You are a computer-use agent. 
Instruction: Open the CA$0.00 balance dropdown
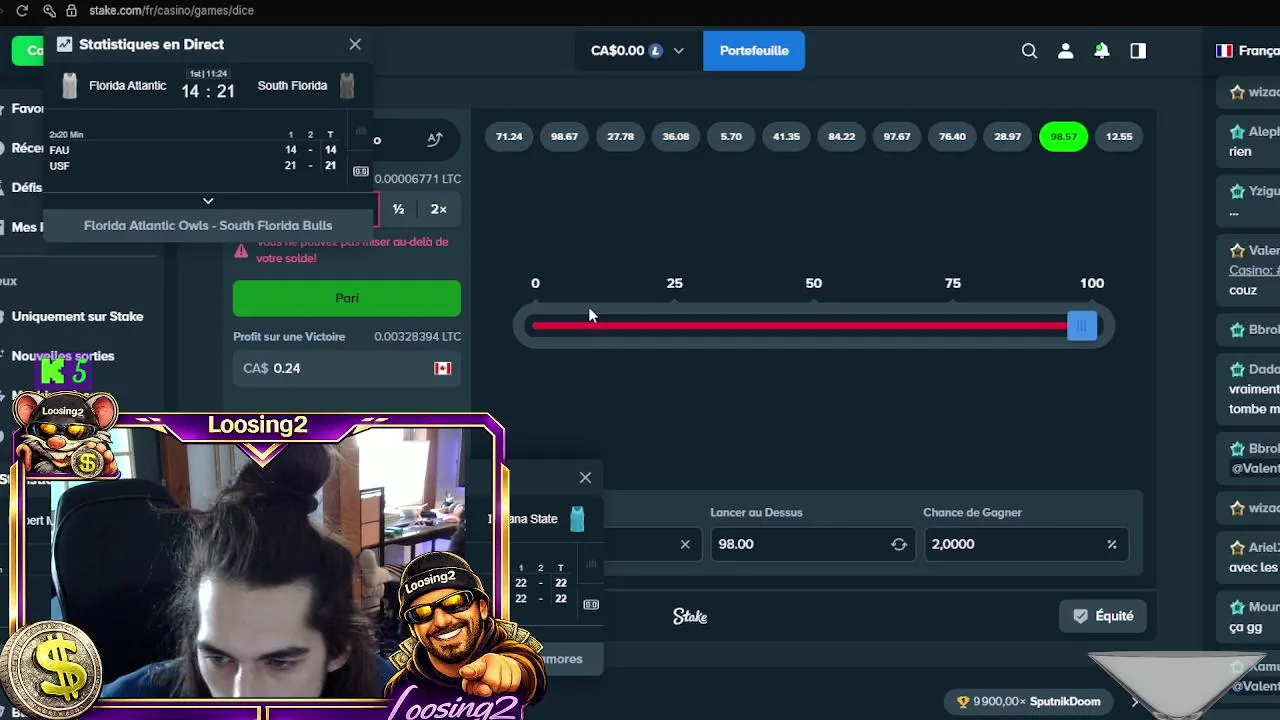pos(638,50)
